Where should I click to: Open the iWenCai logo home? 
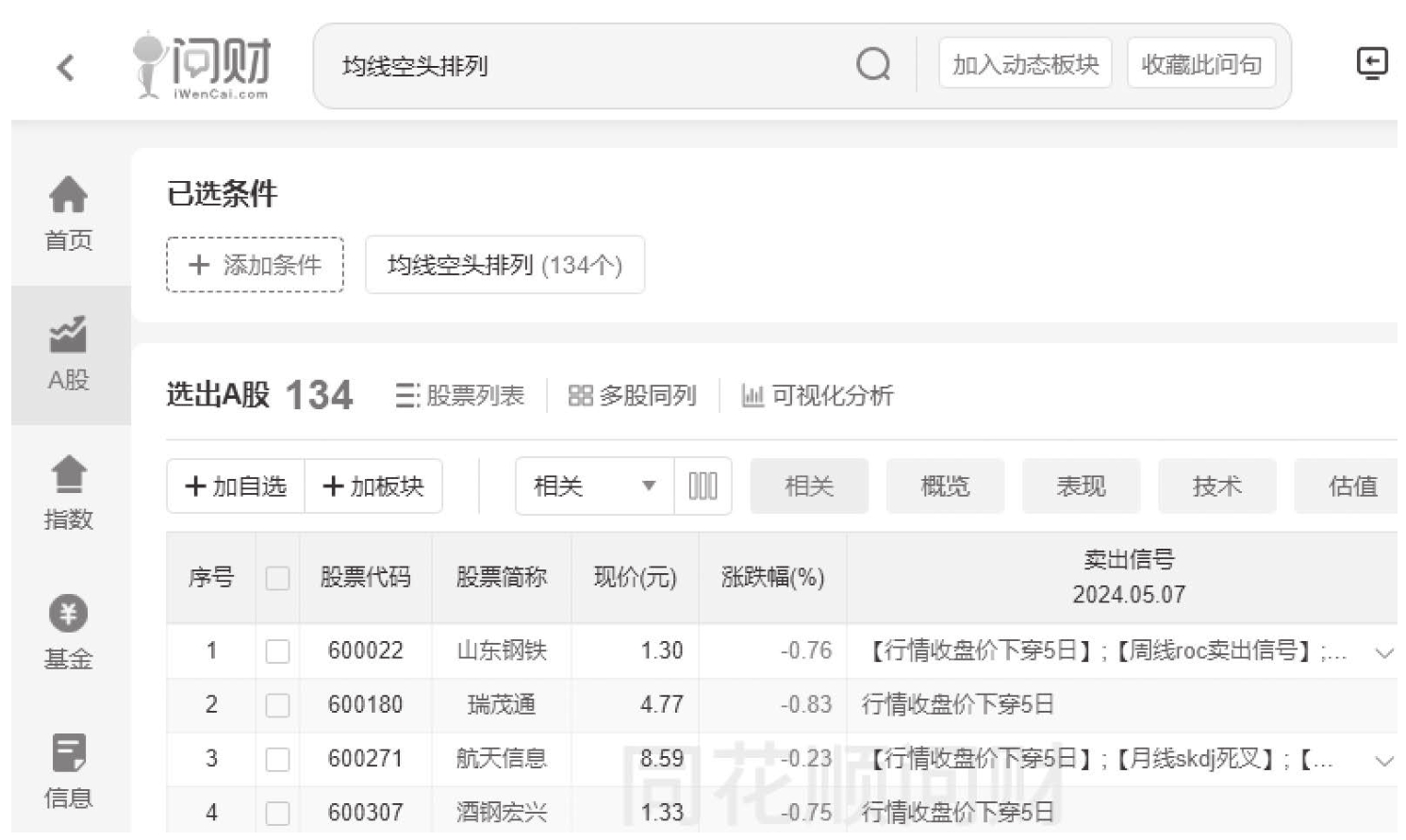(x=202, y=66)
